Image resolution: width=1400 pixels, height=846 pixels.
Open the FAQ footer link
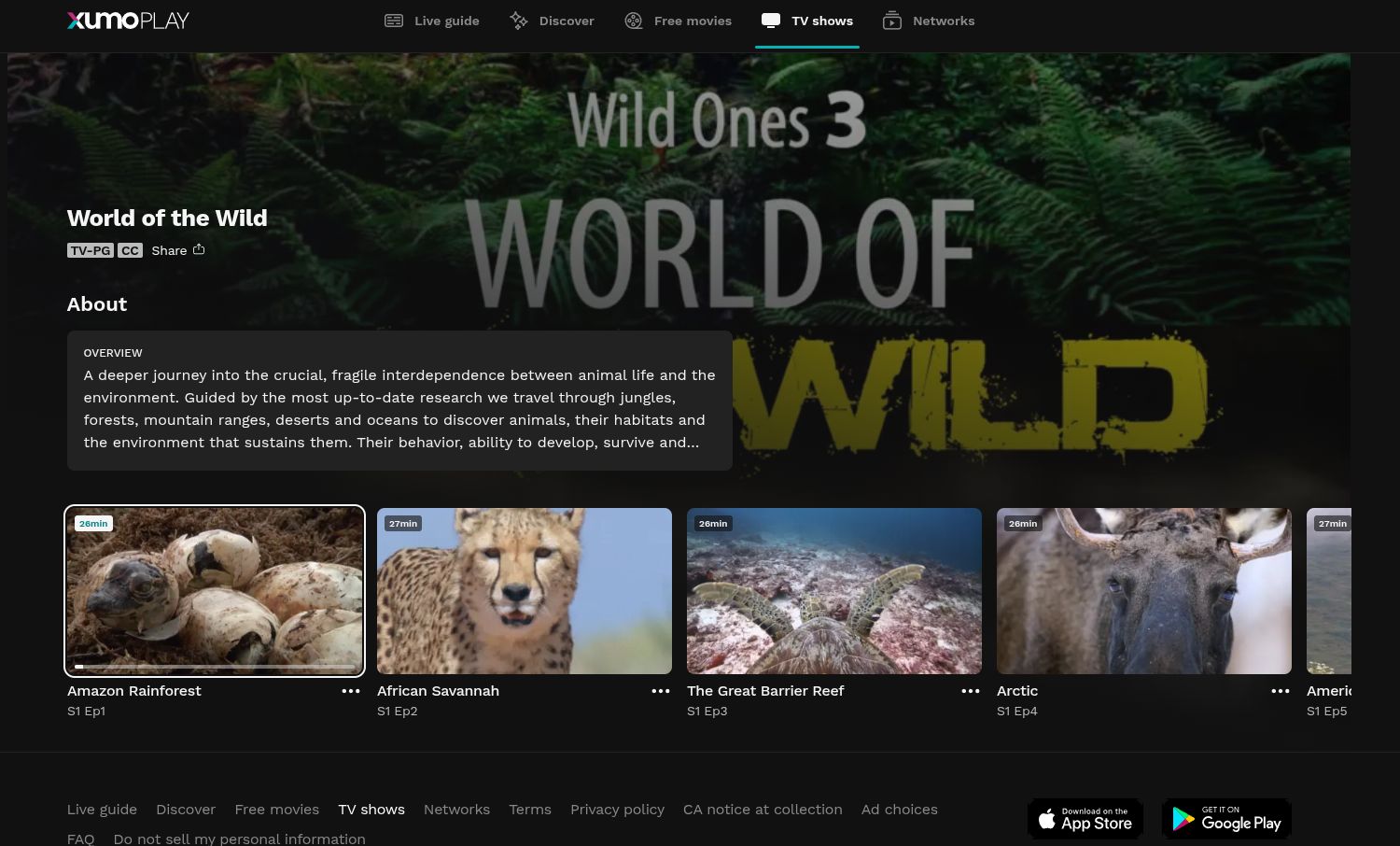pyautogui.click(x=80, y=839)
